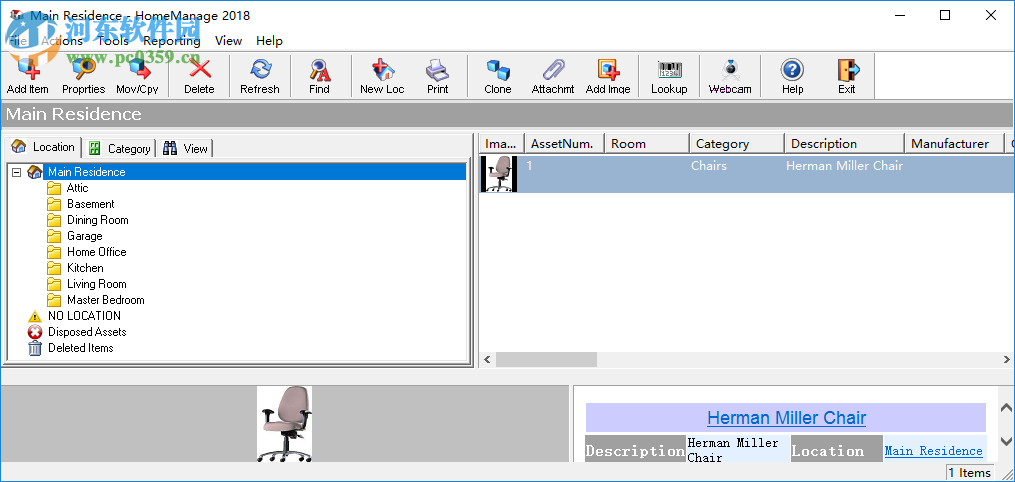Click the chair thumbnail in the item row
Viewport: 1015px width, 482px height.
(498, 174)
